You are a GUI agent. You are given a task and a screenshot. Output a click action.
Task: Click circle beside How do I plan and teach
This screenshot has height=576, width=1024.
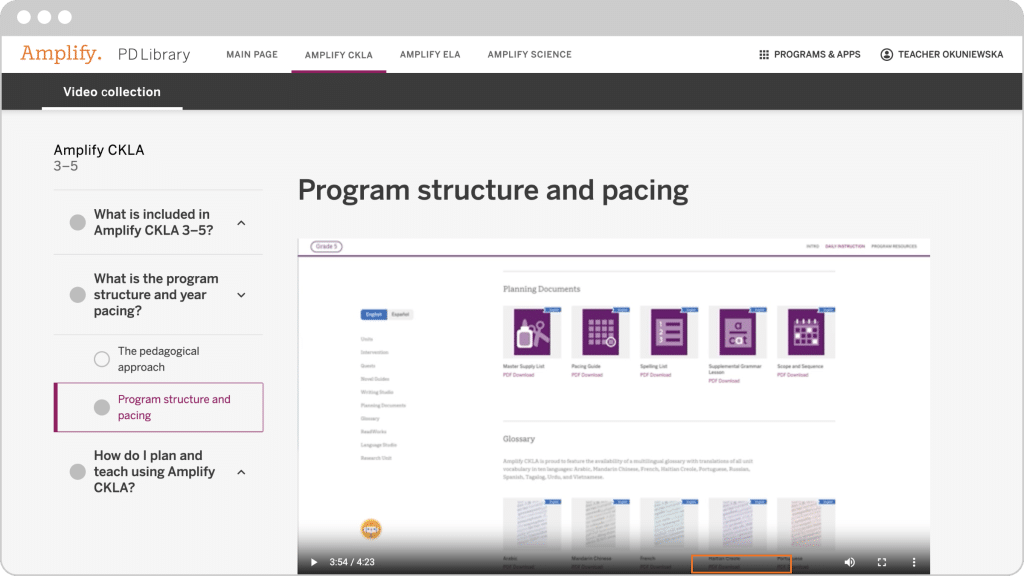78,472
